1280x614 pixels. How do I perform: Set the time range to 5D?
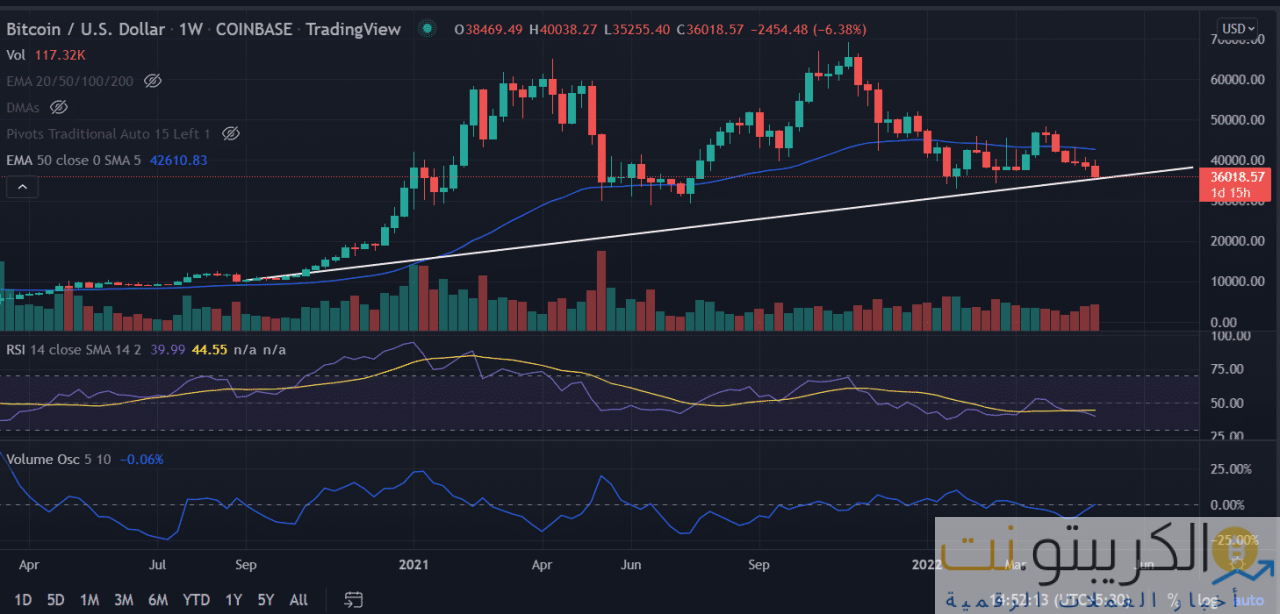click(55, 600)
